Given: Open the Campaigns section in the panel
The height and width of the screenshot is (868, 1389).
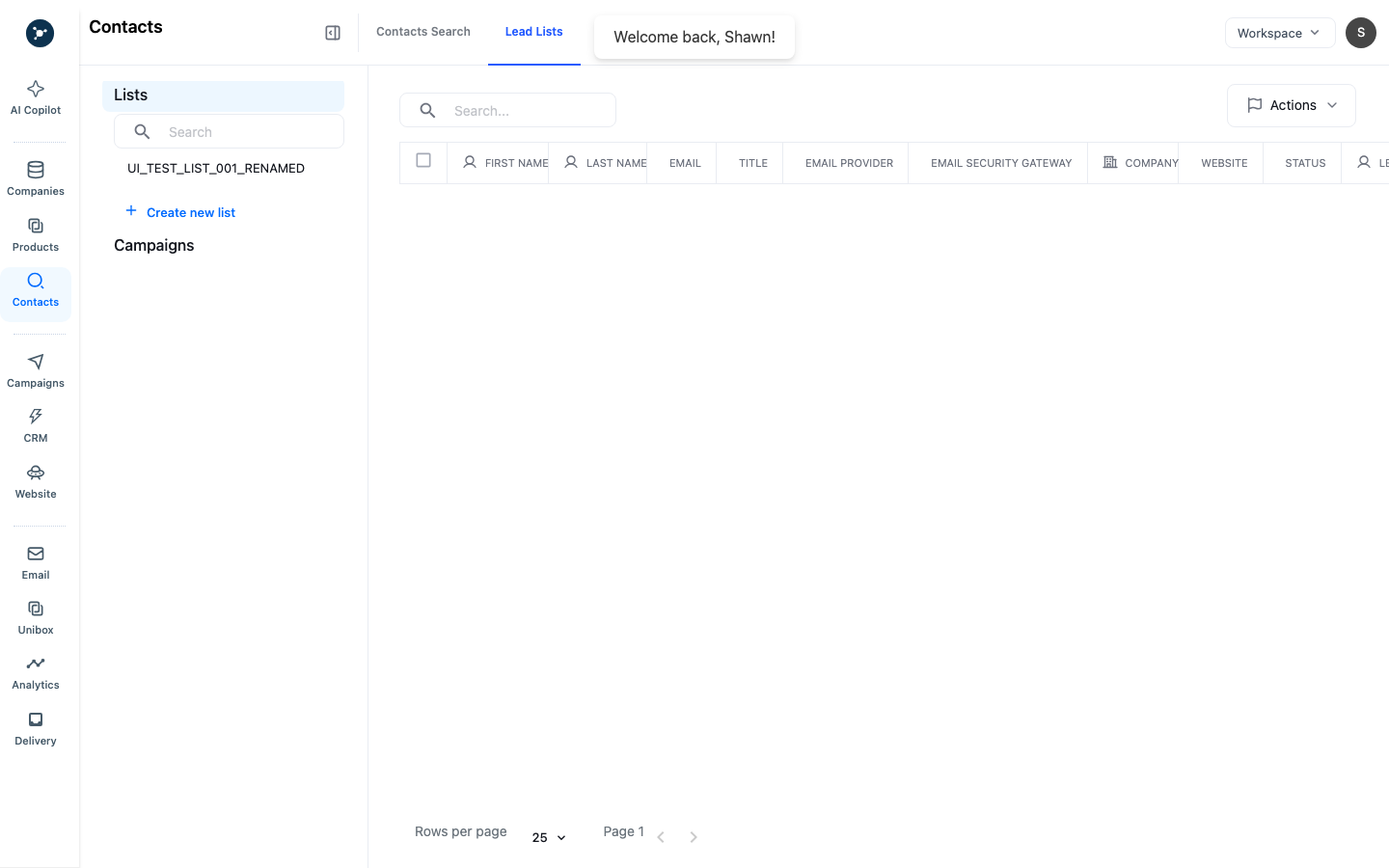Looking at the screenshot, I should (x=154, y=245).
